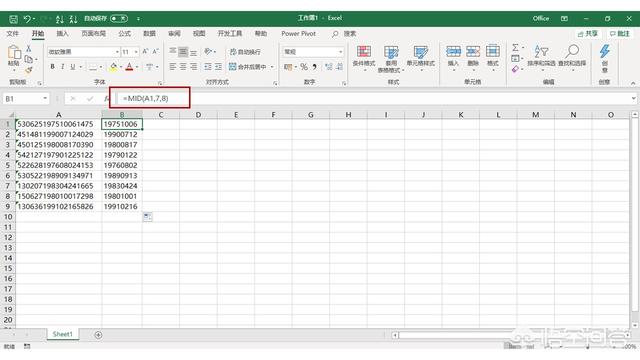Click the Increase Decimal icon
Screen dimensions: 640x360
(x=329, y=67)
